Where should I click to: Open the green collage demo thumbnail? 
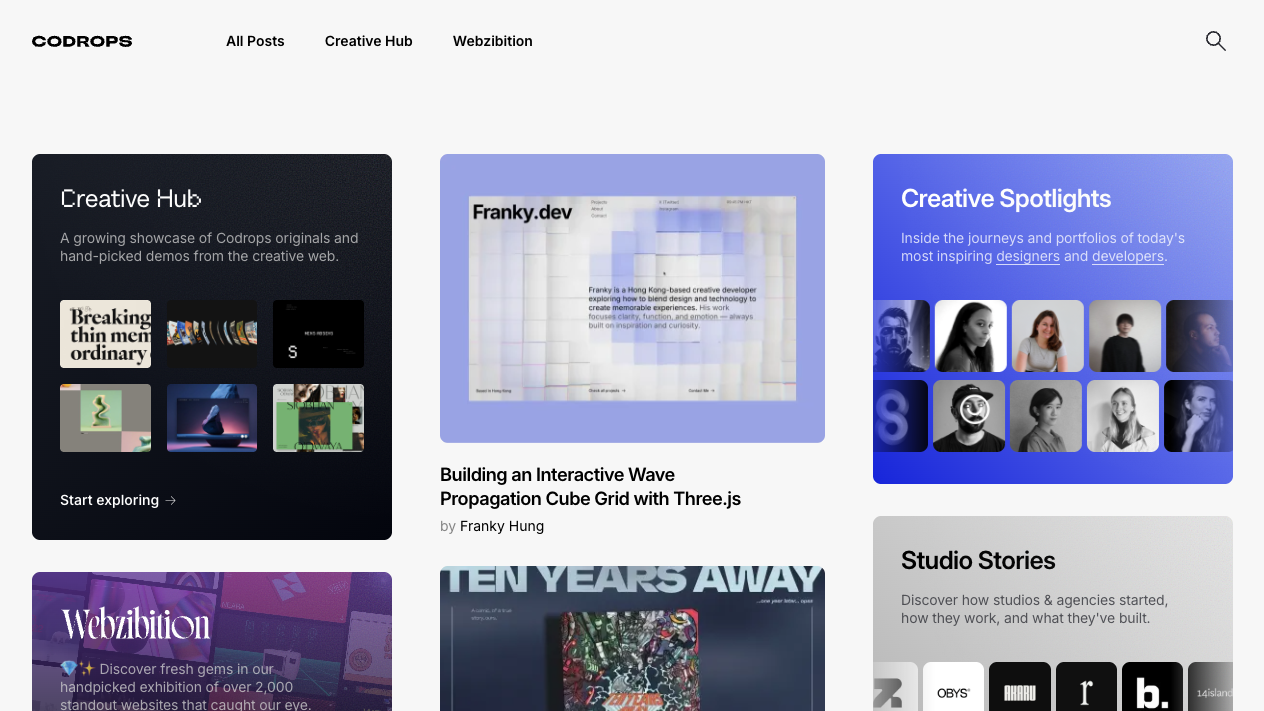pos(318,418)
